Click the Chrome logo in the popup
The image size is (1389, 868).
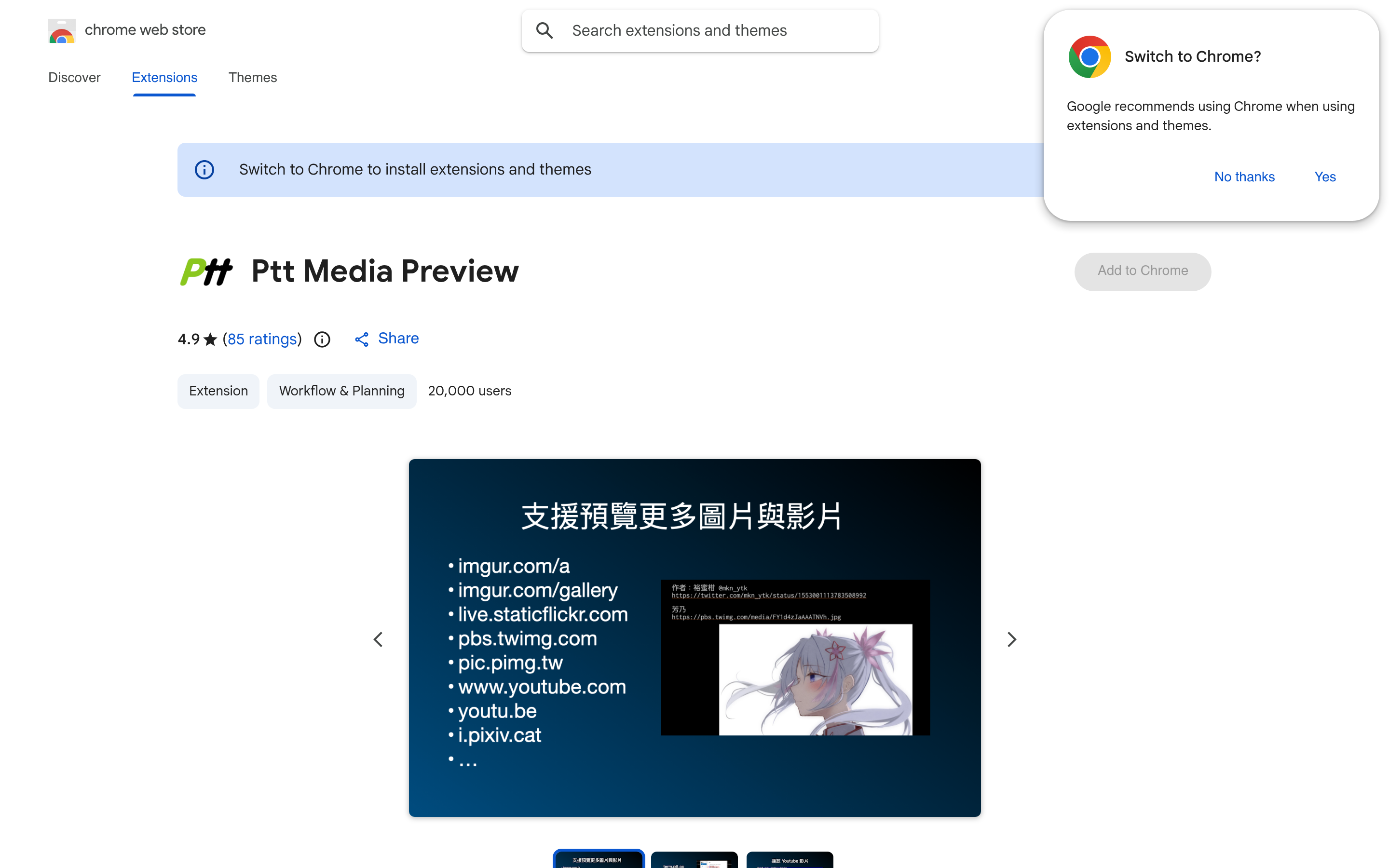[x=1089, y=57]
